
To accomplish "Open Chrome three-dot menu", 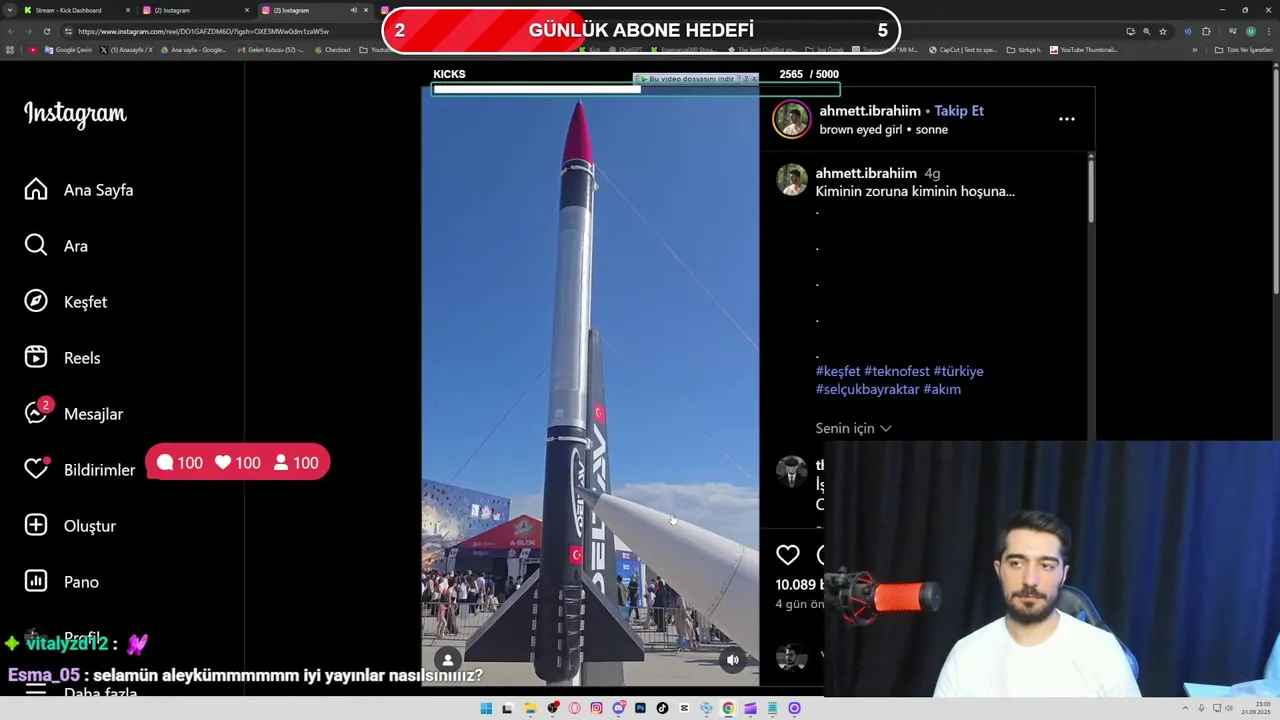I will point(1267,31).
